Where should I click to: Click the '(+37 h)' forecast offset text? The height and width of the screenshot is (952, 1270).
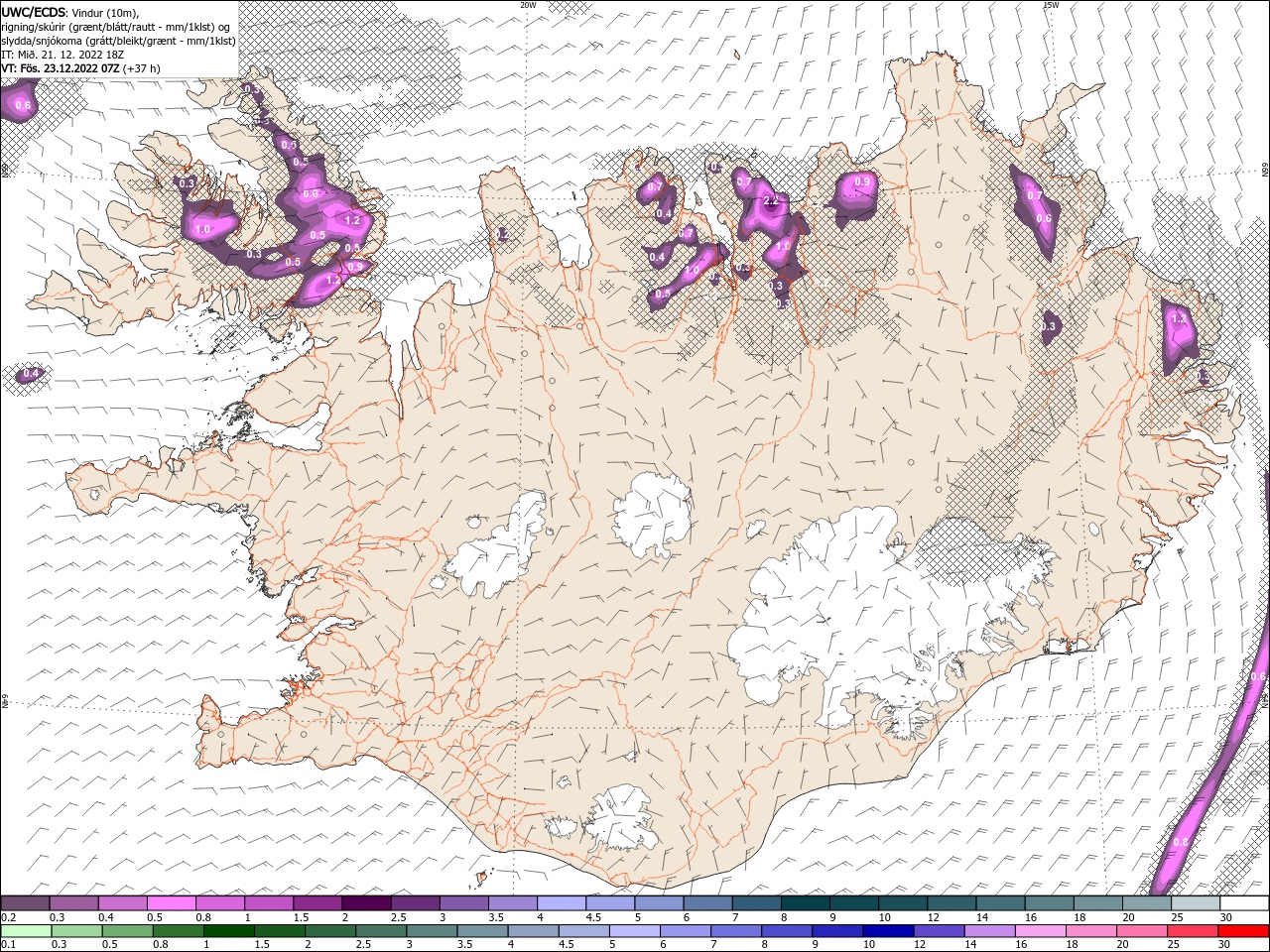142,68
